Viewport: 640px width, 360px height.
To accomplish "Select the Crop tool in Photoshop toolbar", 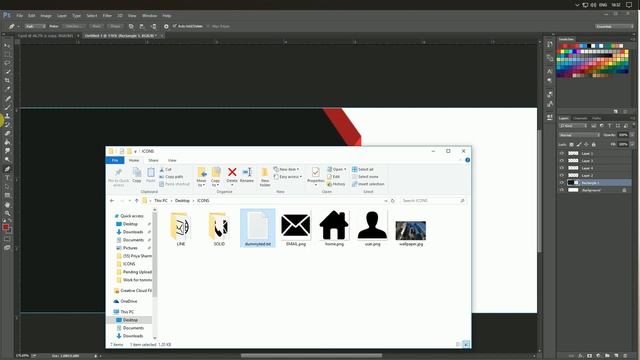I will pos(7,80).
